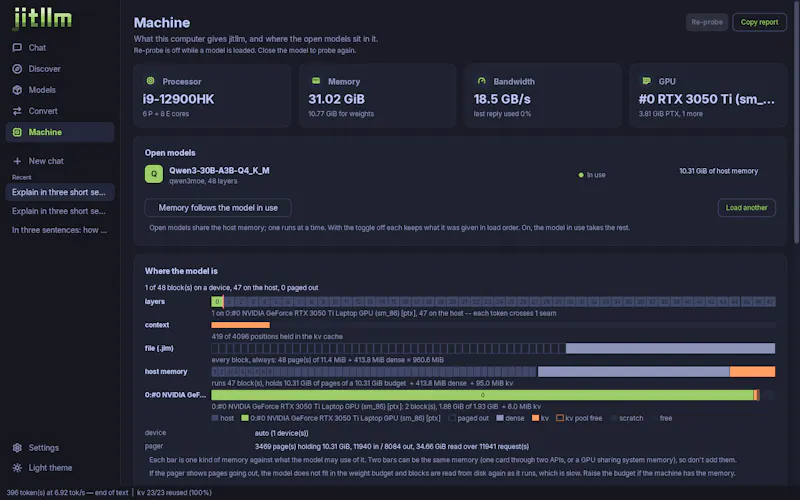Viewport: 800px width, 500px height.
Task: Open first recent chat 'Explain in three short se...'
Action: (x=60, y=192)
